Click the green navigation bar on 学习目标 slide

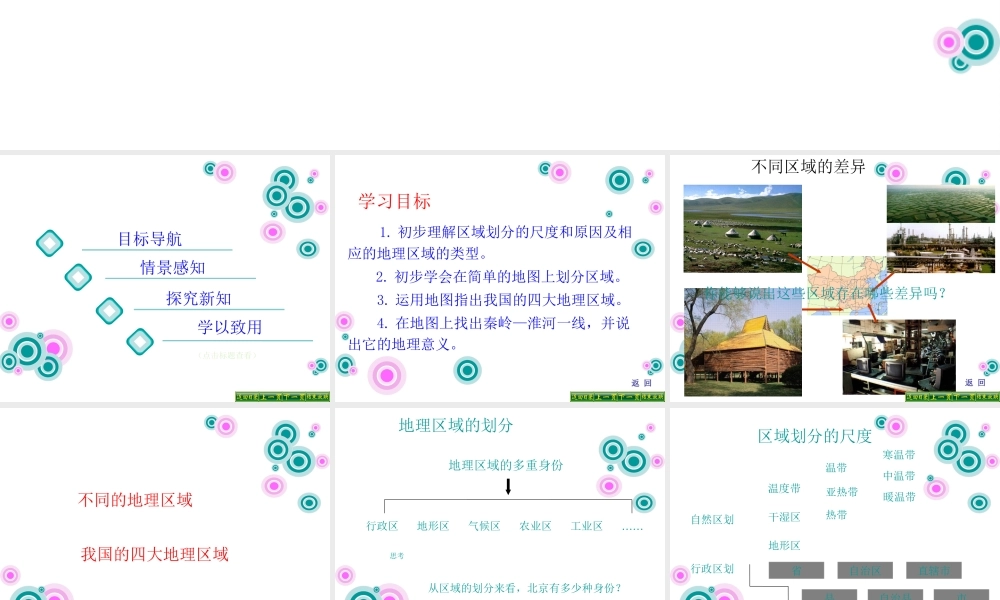pos(617,397)
